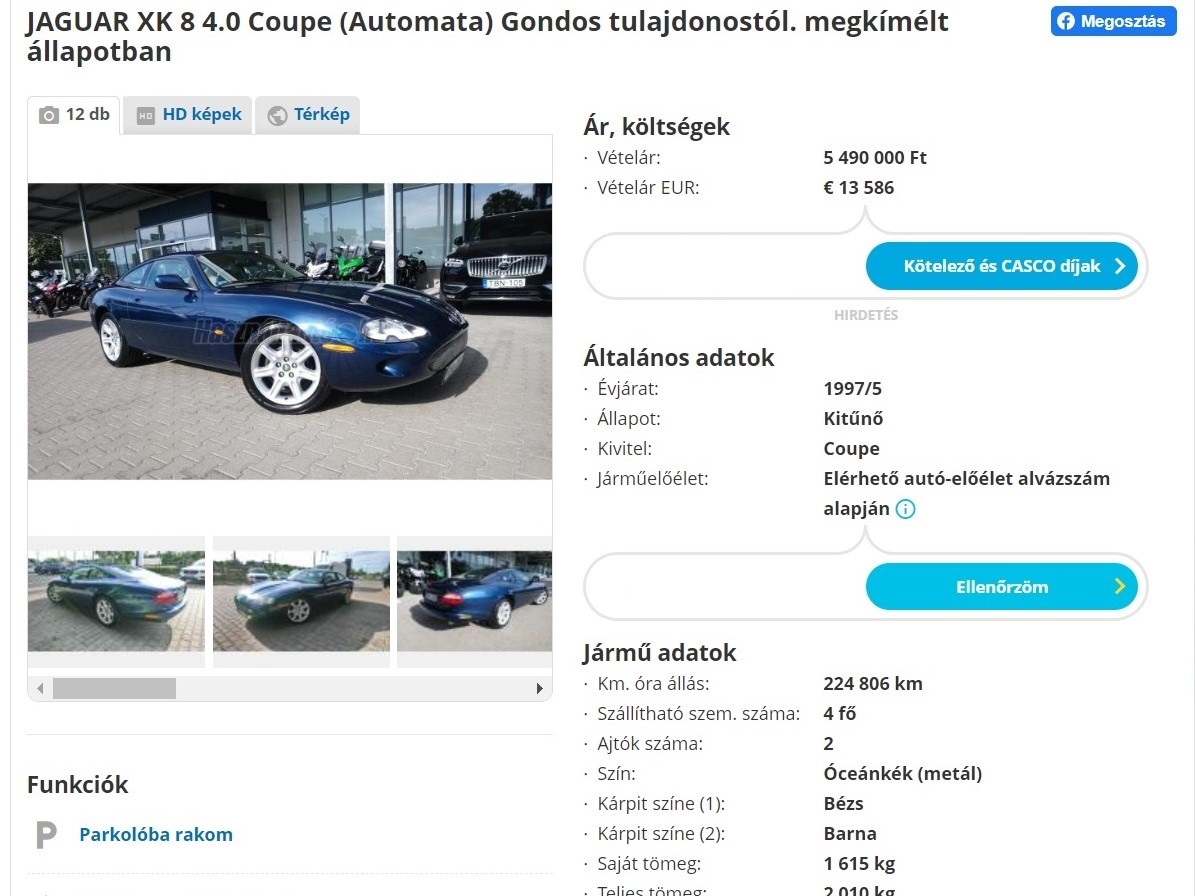Click the gallery horizontal scrollbar thumb
Viewport: 1195px width, 896px height.
tap(114, 689)
